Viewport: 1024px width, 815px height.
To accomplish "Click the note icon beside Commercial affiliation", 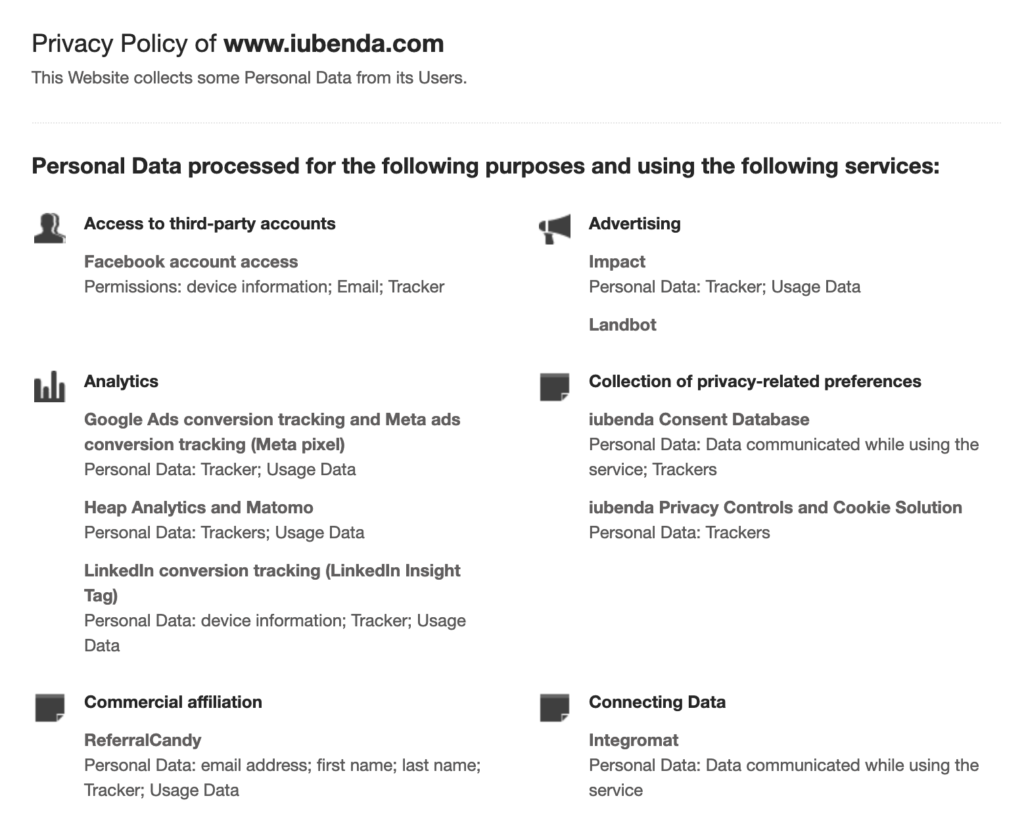I will click(x=49, y=707).
